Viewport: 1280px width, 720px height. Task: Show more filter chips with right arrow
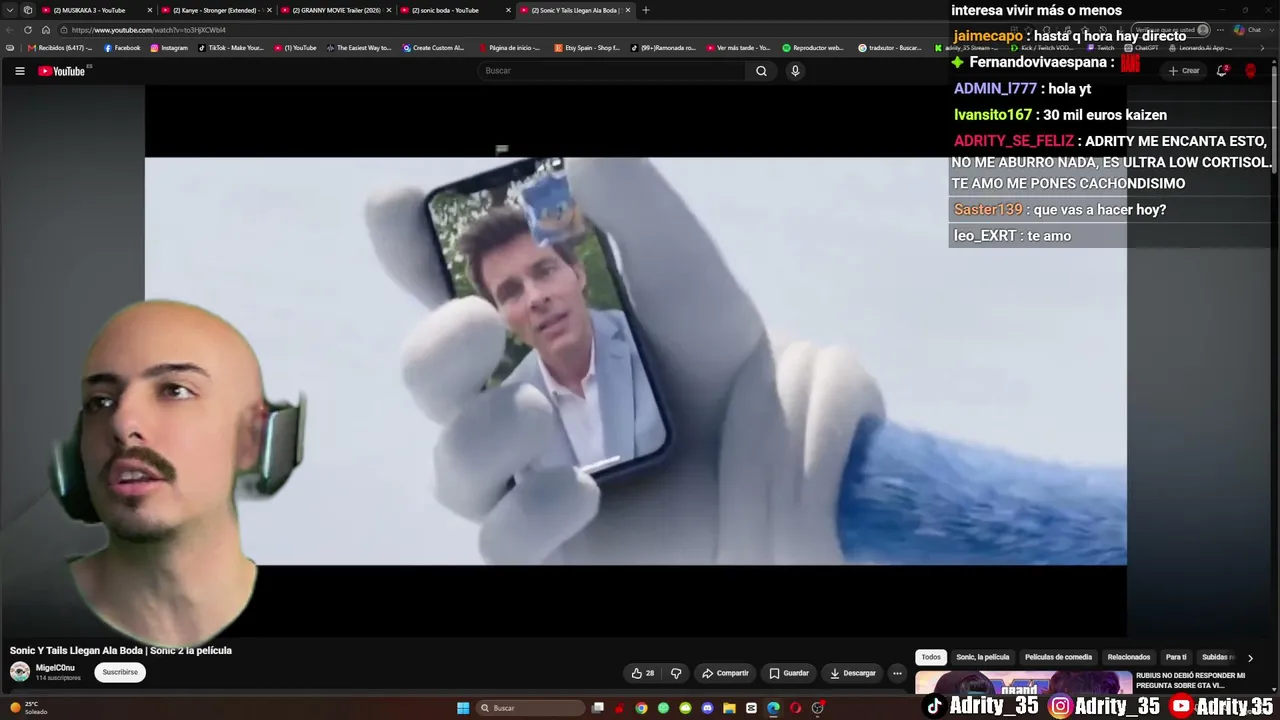click(x=1250, y=658)
